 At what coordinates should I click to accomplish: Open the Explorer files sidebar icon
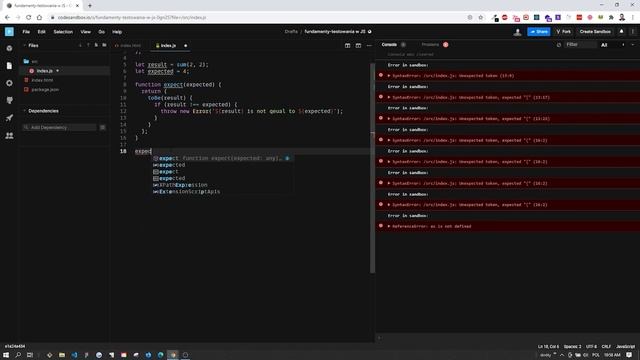pos(9,66)
